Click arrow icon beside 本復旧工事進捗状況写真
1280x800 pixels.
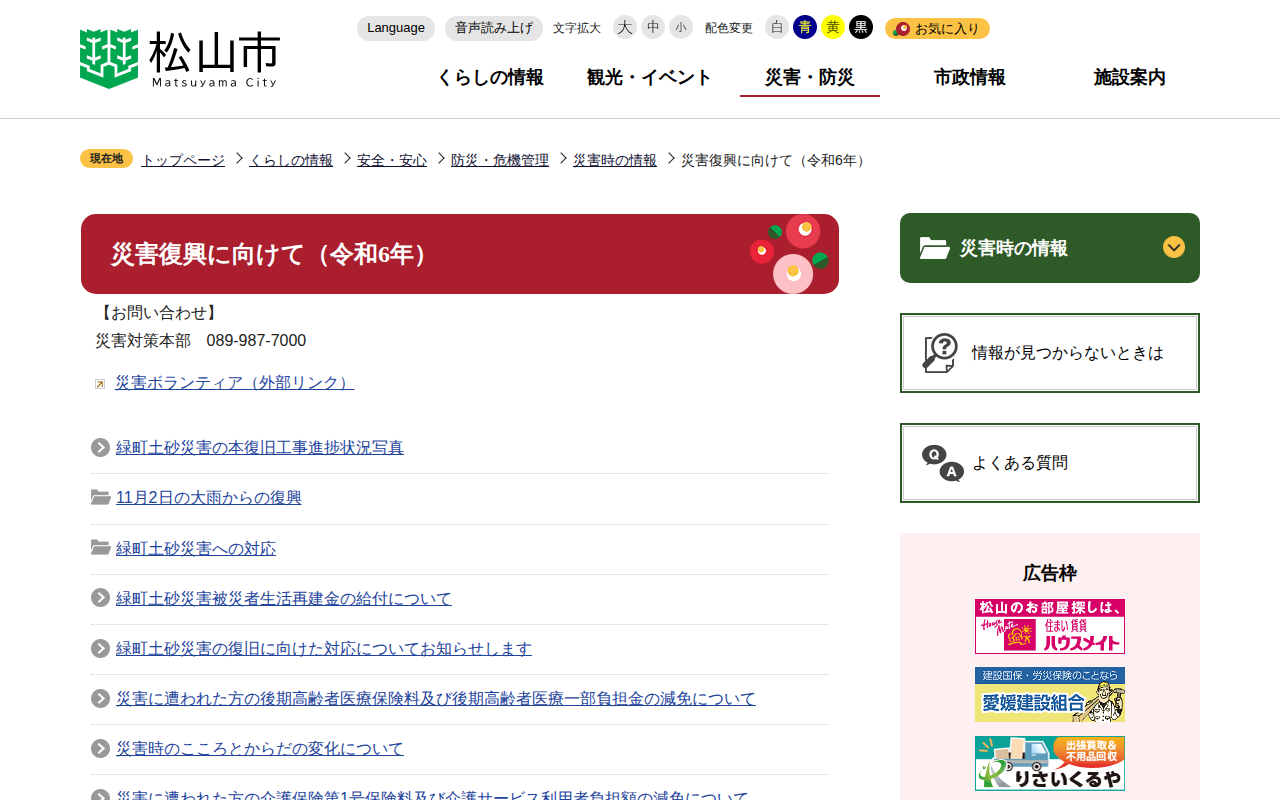pos(100,447)
